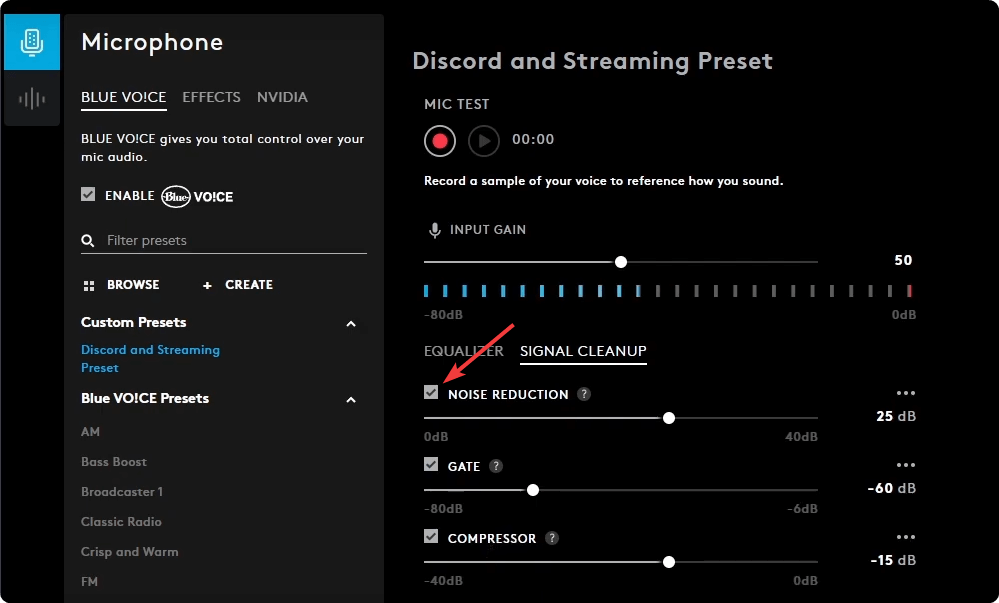The image size is (999, 603).
Task: Open the Gate more options menu
Action: (905, 465)
